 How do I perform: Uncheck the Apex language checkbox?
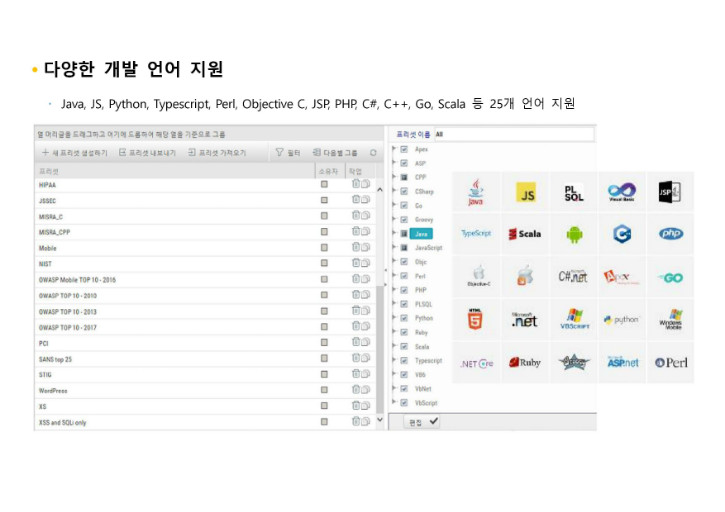click(x=404, y=149)
